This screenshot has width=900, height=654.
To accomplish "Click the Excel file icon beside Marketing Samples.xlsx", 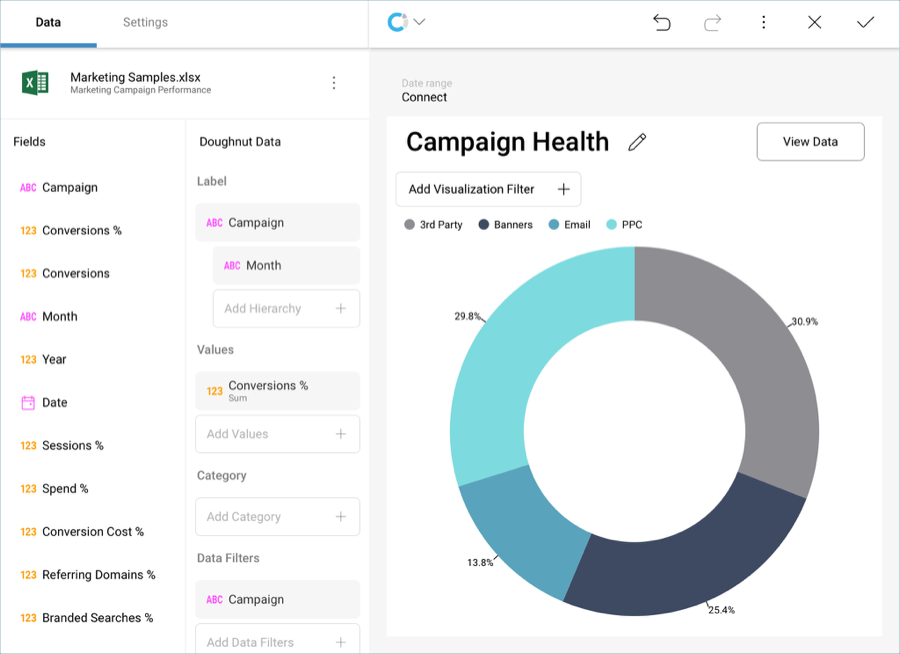I will click(x=35, y=82).
